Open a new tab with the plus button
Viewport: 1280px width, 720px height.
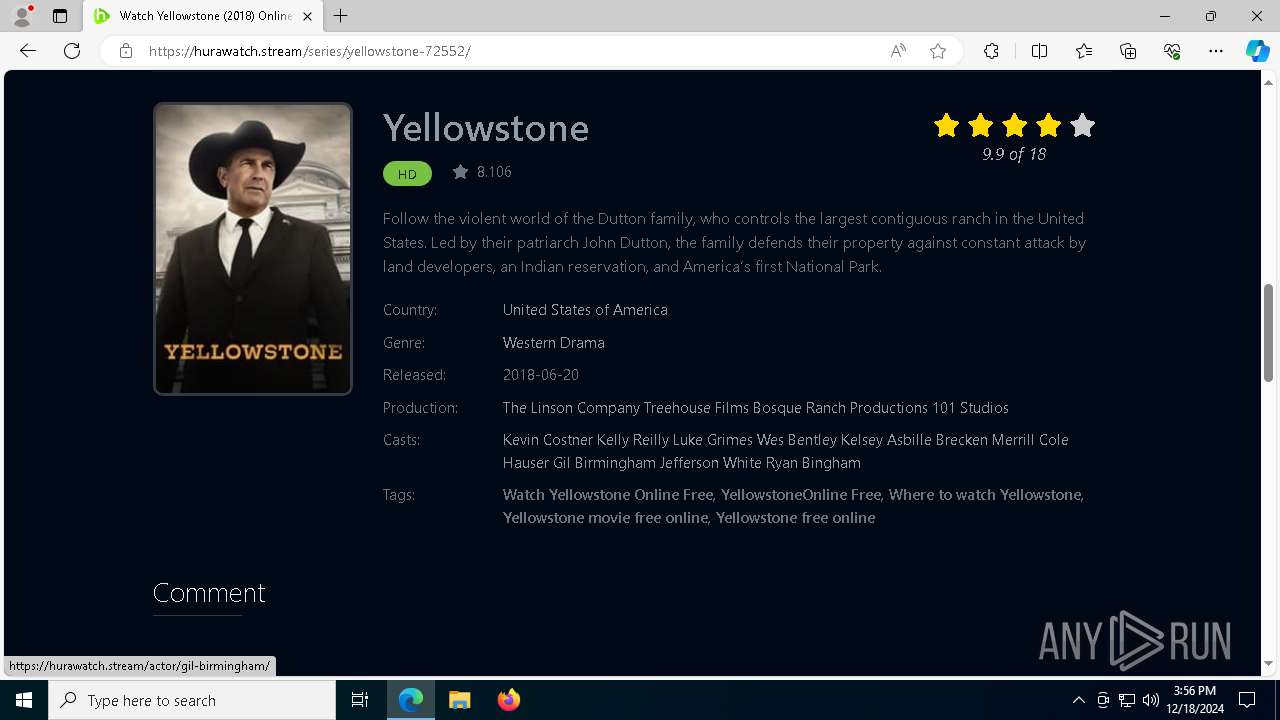point(341,16)
